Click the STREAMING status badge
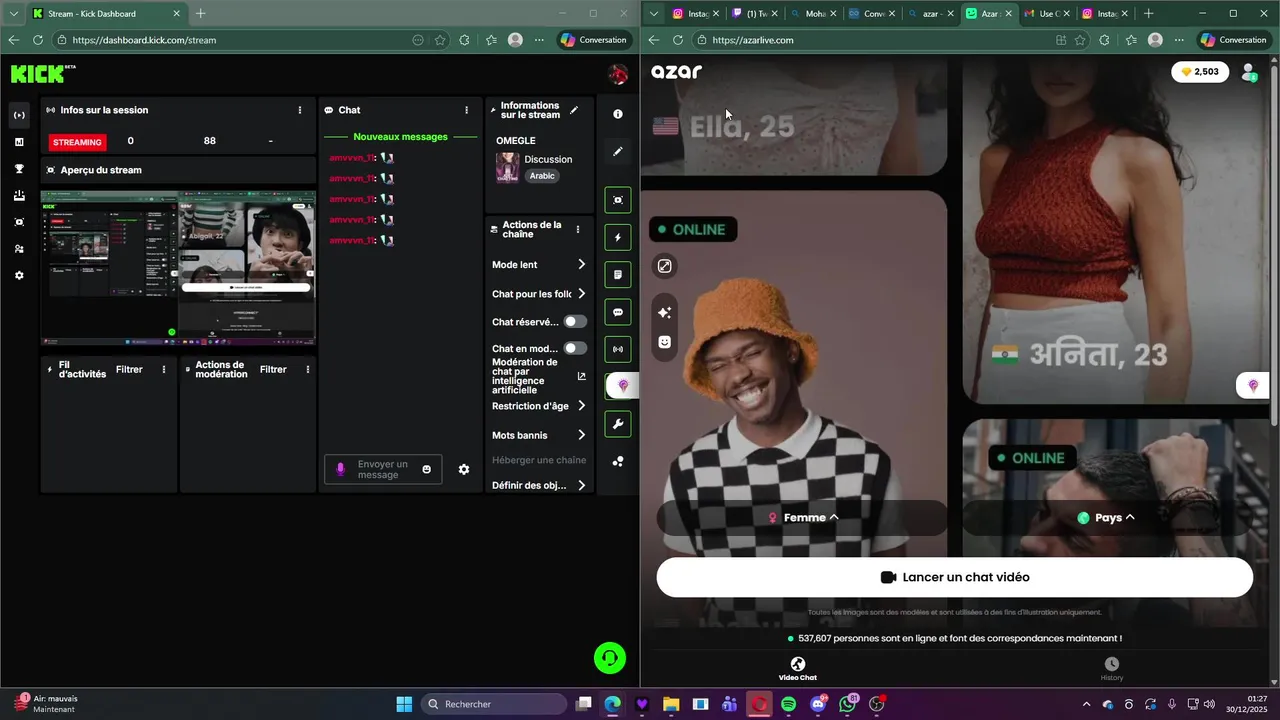Image resolution: width=1280 pixels, height=720 pixels. (77, 142)
